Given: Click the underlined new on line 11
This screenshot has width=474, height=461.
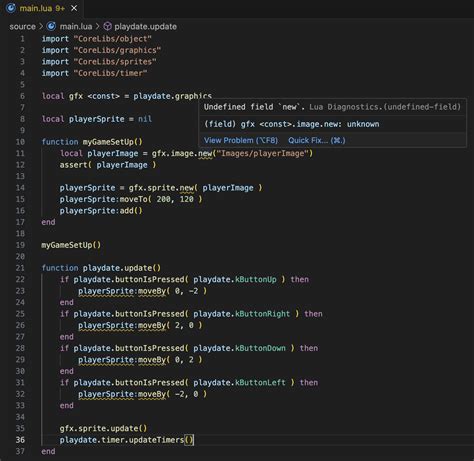Looking at the screenshot, I should tap(205, 154).
